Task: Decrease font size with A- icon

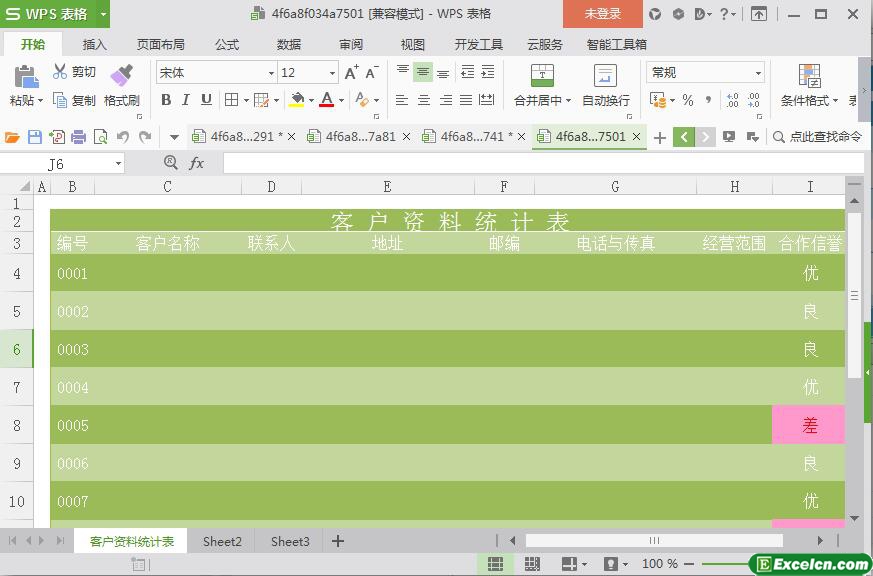Action: 371,72
